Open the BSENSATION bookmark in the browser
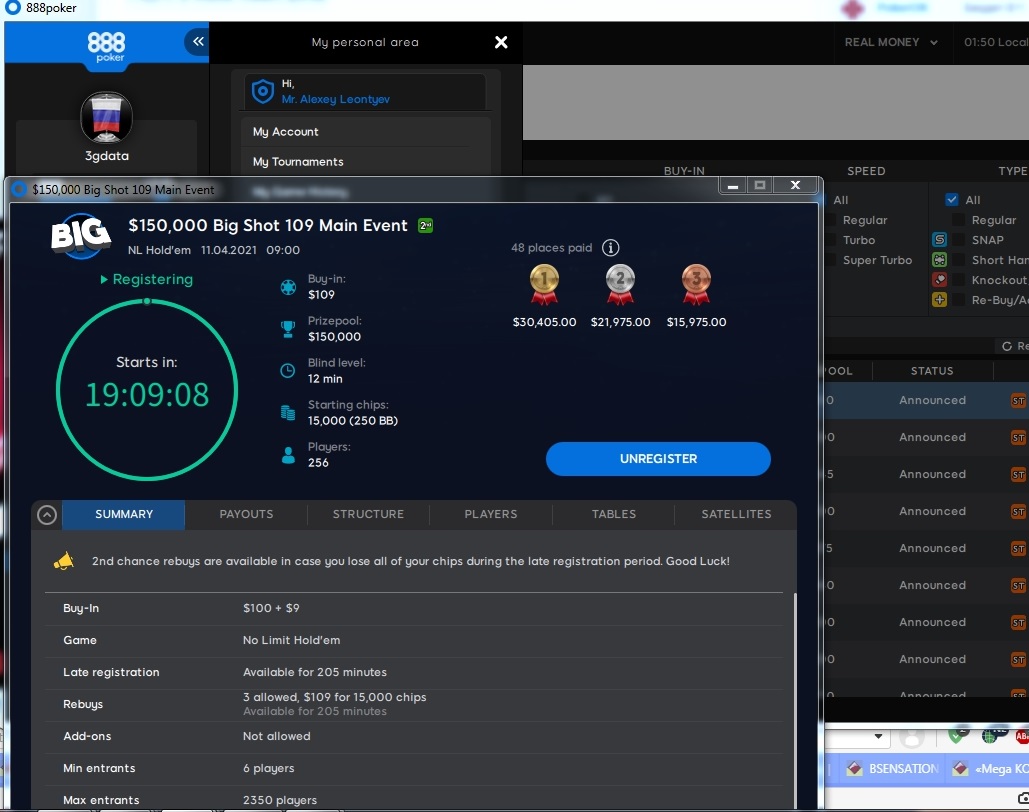The width and height of the screenshot is (1029, 812). 893,769
